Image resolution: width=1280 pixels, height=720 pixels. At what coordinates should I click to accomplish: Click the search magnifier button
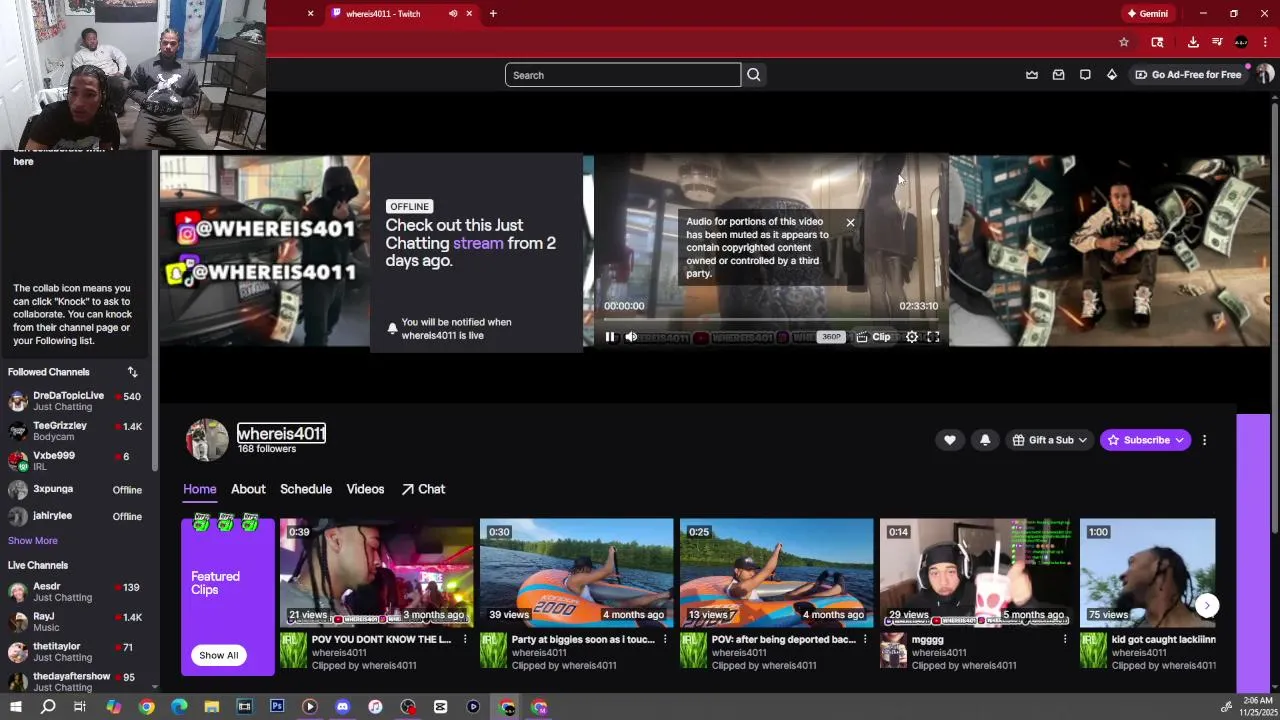[754, 75]
